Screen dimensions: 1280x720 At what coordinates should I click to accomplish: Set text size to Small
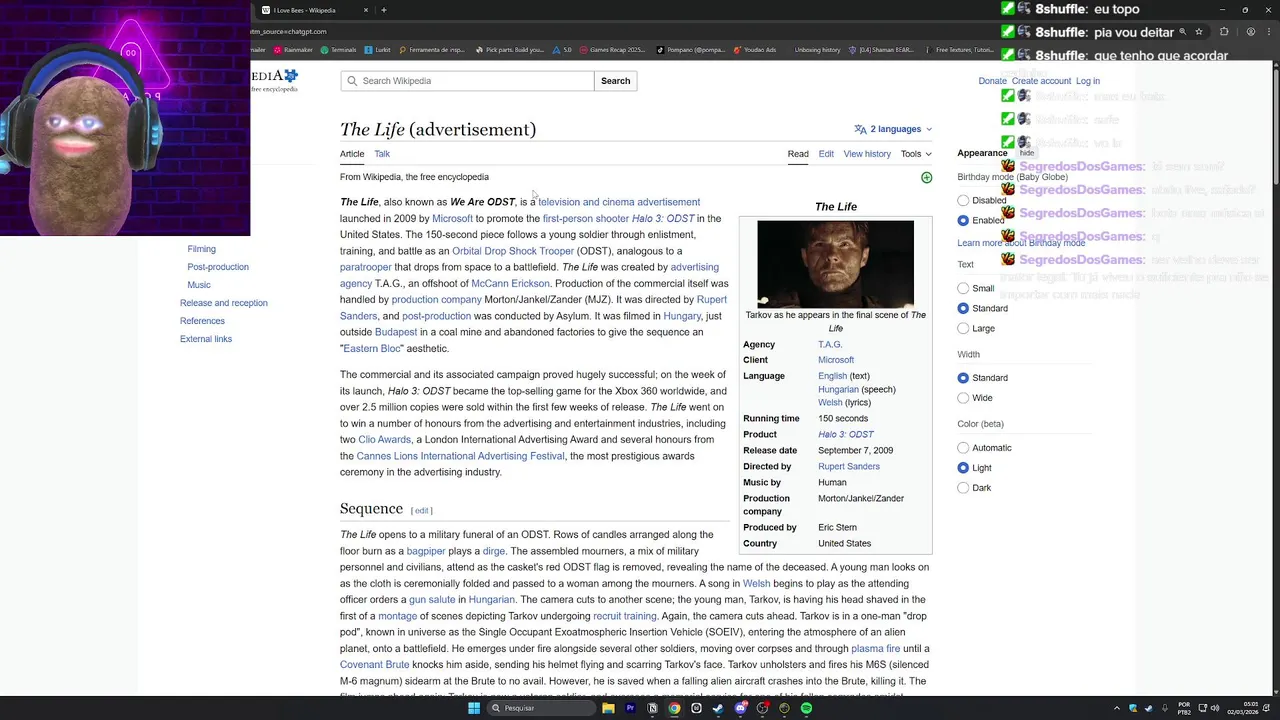(963, 288)
